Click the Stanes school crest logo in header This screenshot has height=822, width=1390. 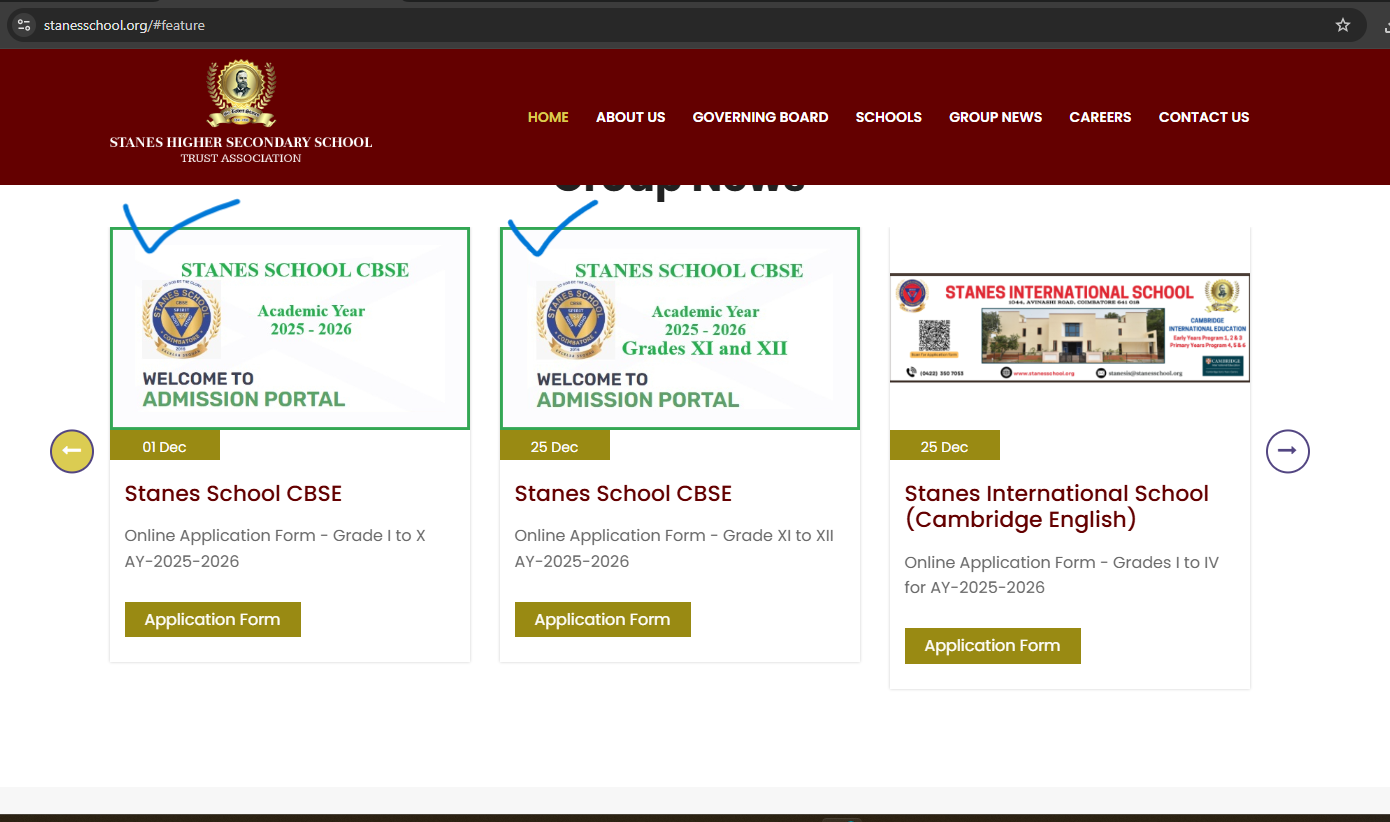[241, 94]
